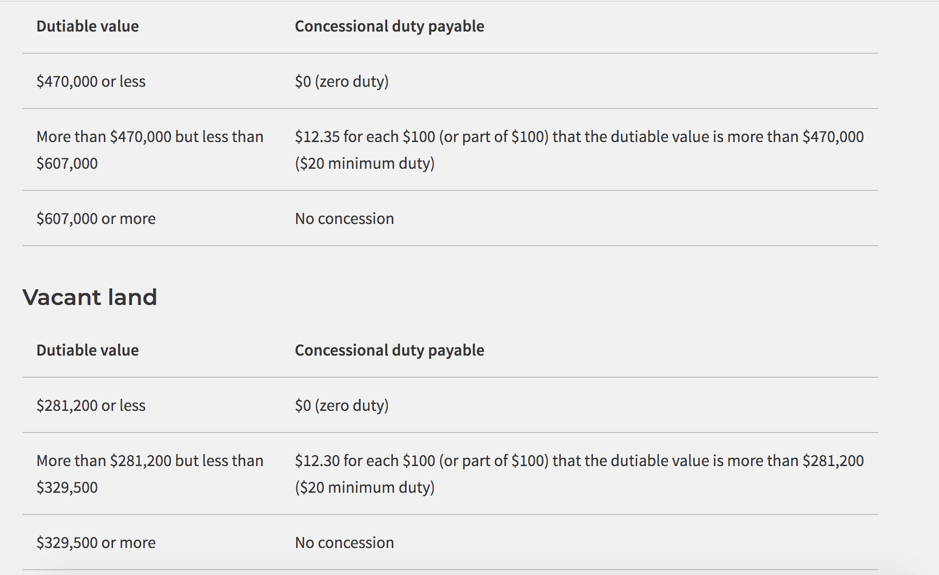Select the "$281,200 or less" cell
The height and width of the screenshot is (575, 939).
[x=91, y=405]
